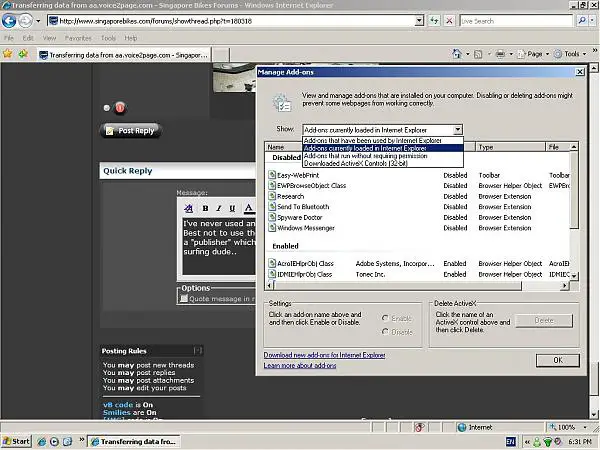Select the Send To Bluetooth add-on
The image size is (600, 450).
tap(419, 207)
